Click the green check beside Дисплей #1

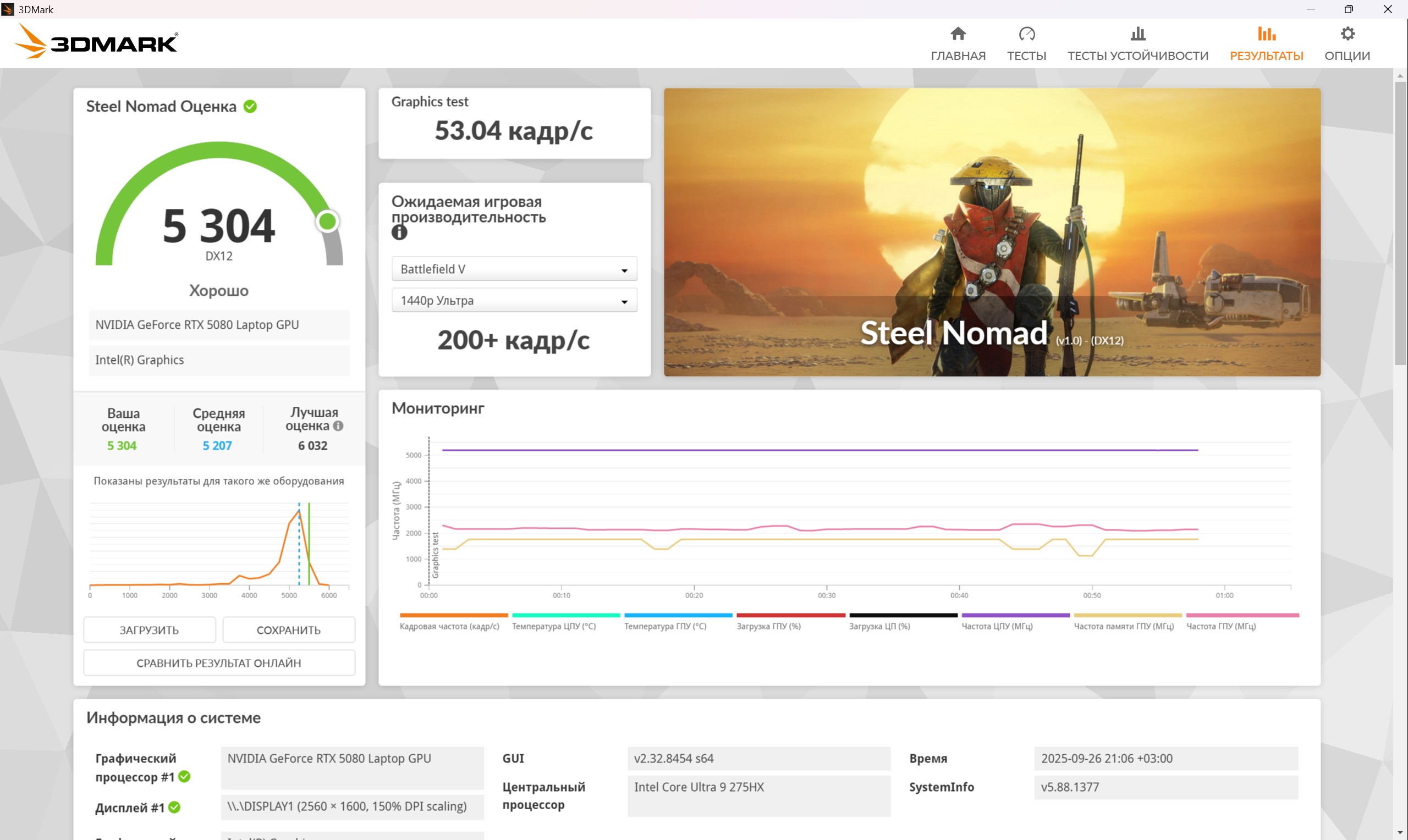[174, 808]
